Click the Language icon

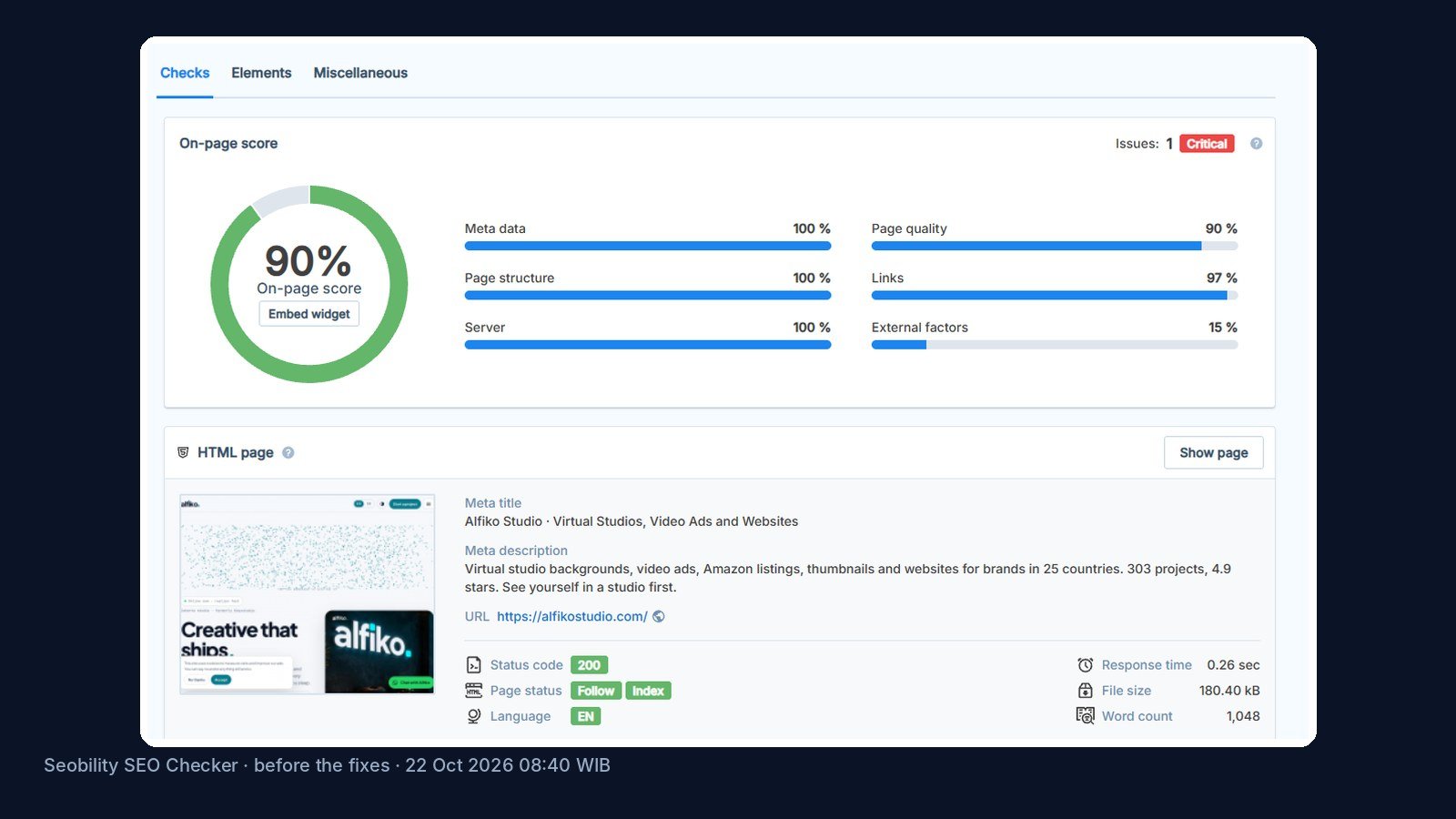point(473,716)
